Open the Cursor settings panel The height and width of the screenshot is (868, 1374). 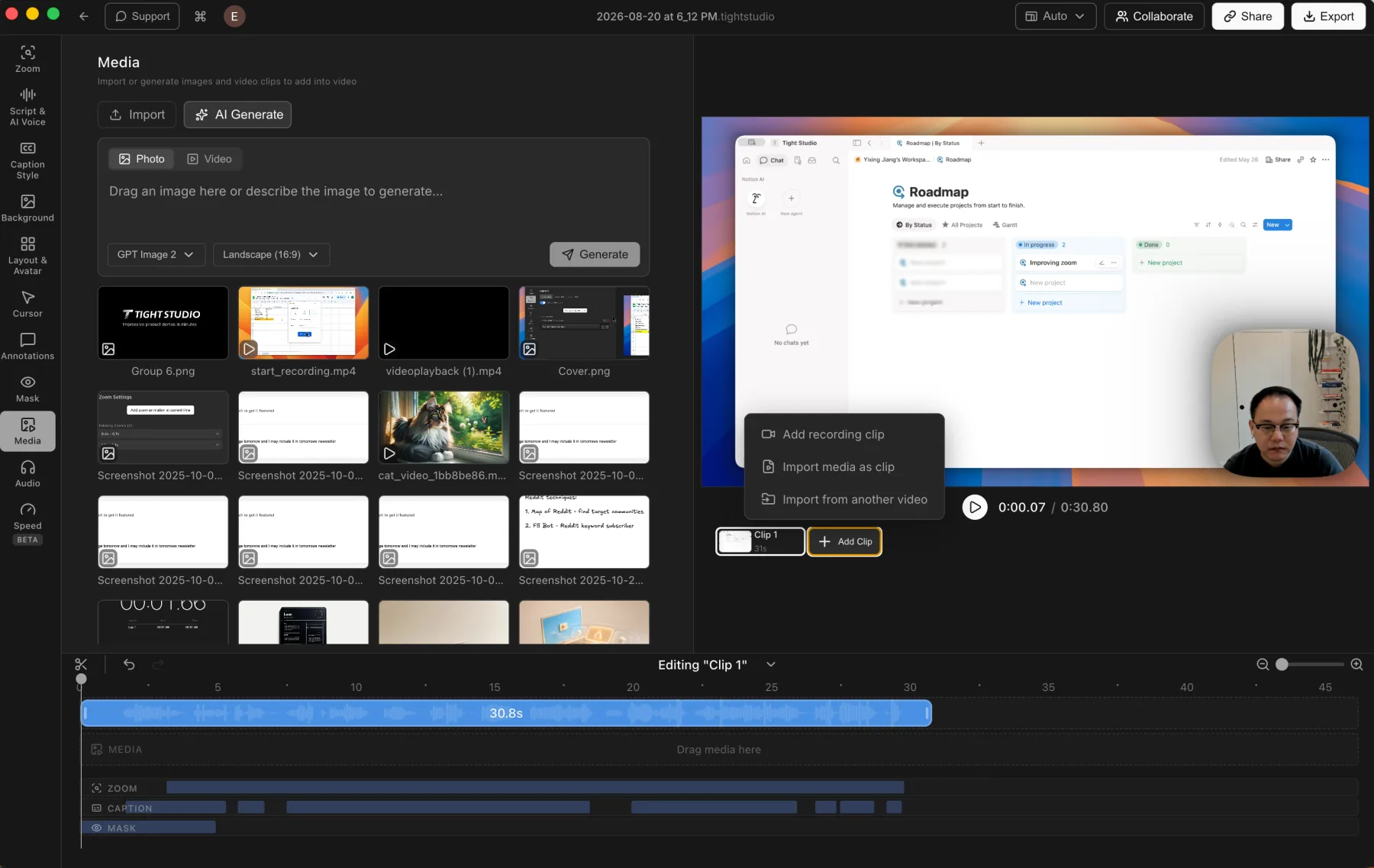click(x=27, y=303)
